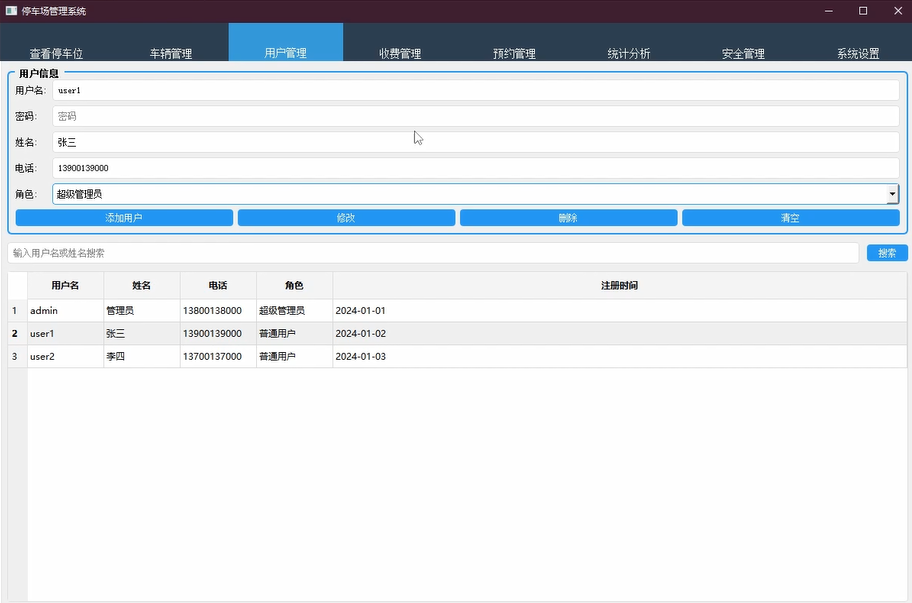Select the admin username cell
Image resolution: width=912 pixels, height=603 pixels.
click(x=66, y=311)
